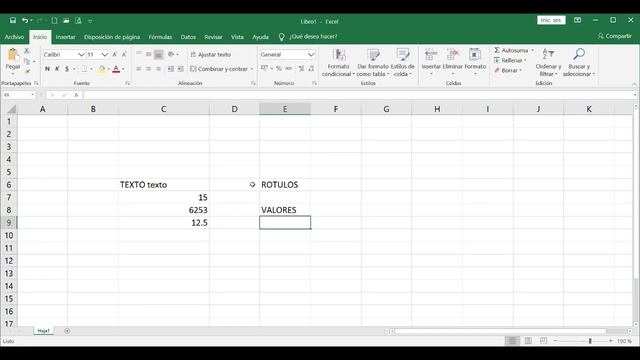Screen dimensions: 640x360
Task: Switch to the Datos tab
Action: click(x=188, y=37)
